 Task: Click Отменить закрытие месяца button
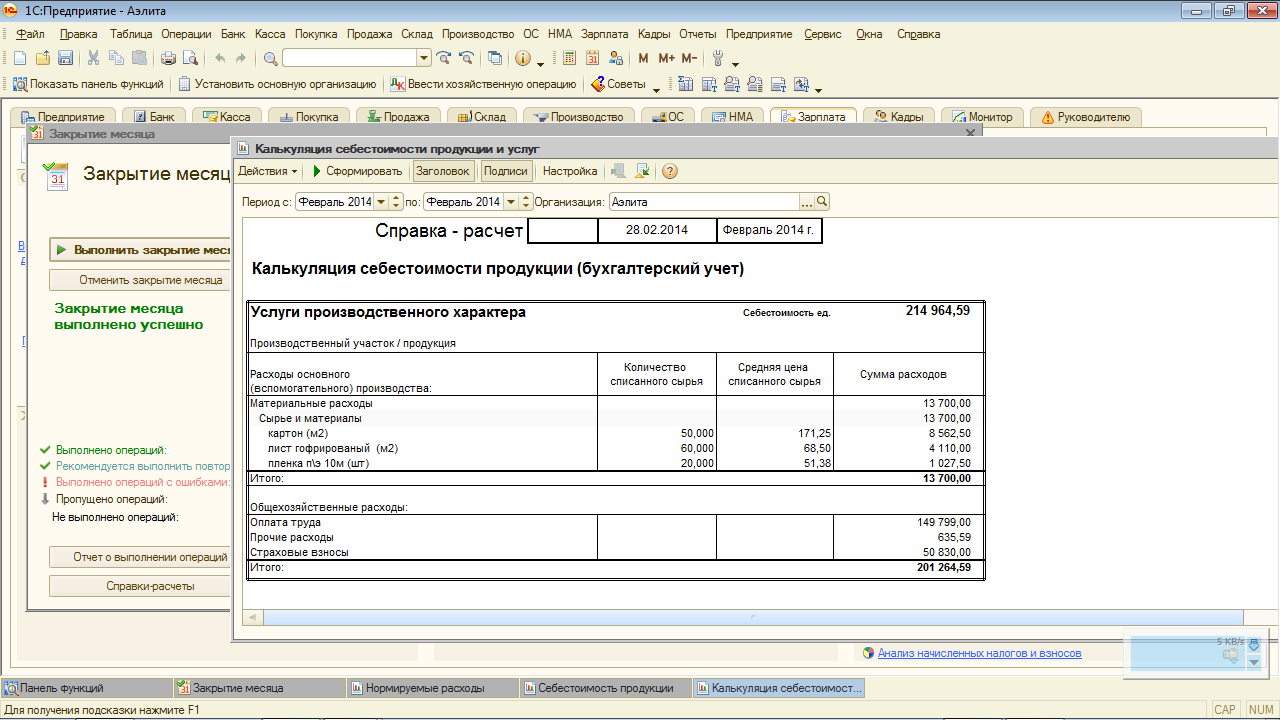click(140, 280)
